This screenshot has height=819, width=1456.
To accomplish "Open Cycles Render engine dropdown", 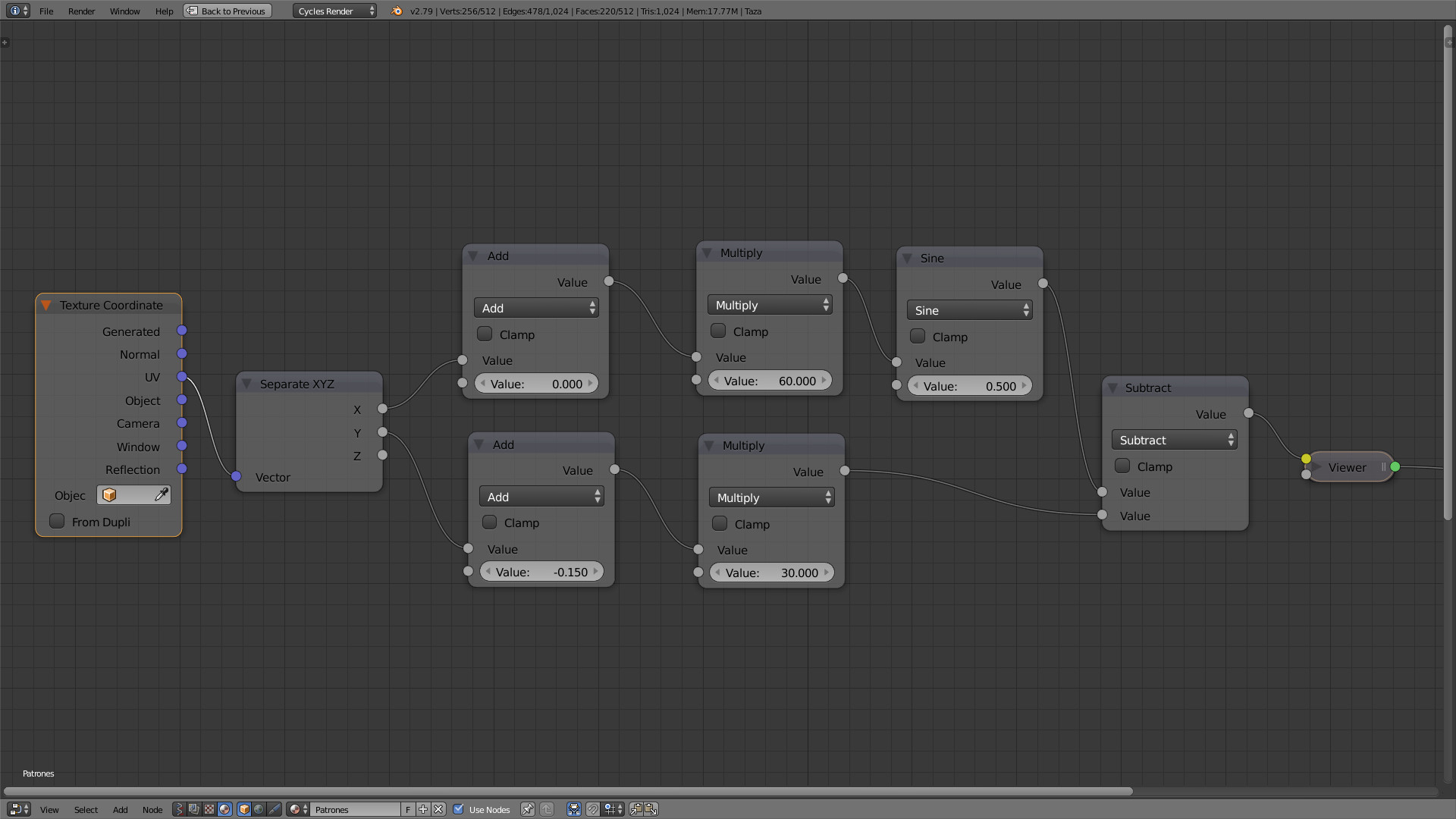I will click(x=334, y=11).
